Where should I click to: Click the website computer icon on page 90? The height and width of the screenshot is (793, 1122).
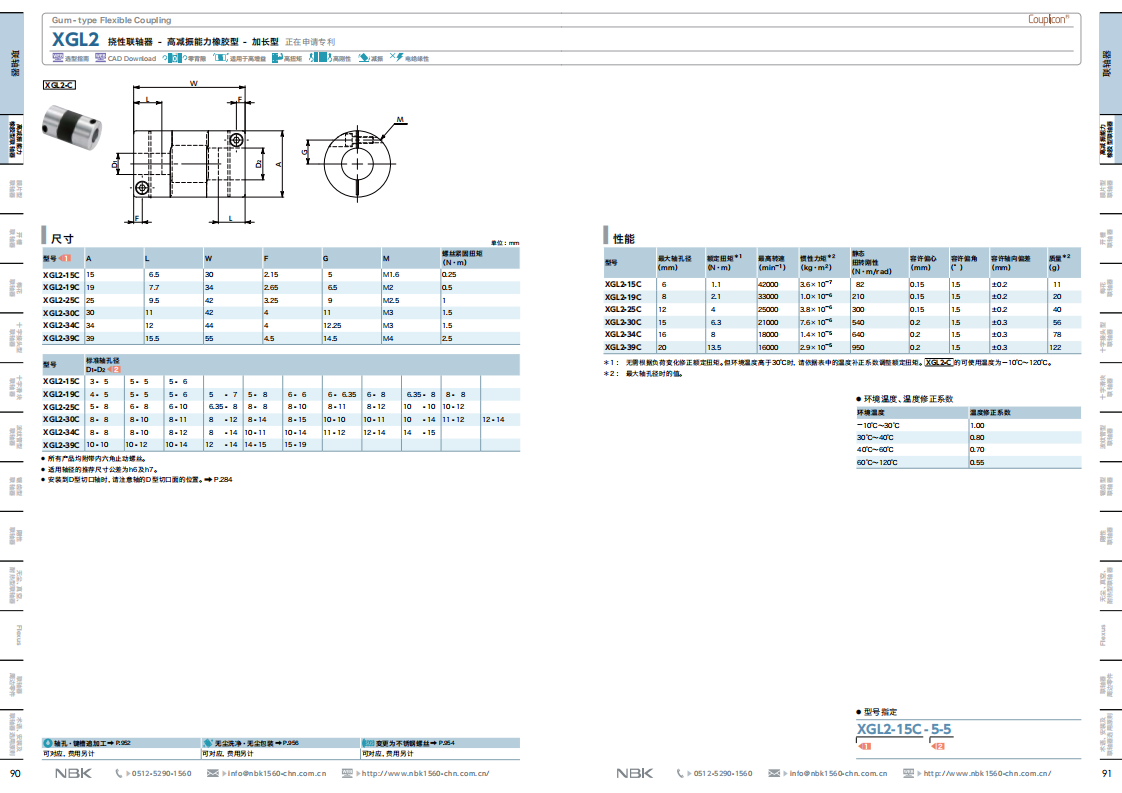click(x=347, y=774)
